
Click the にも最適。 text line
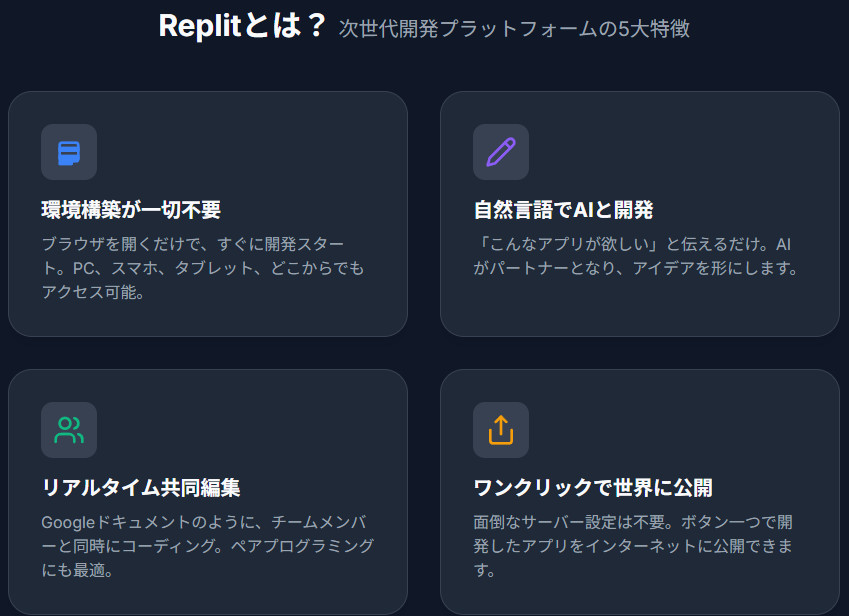77,571
